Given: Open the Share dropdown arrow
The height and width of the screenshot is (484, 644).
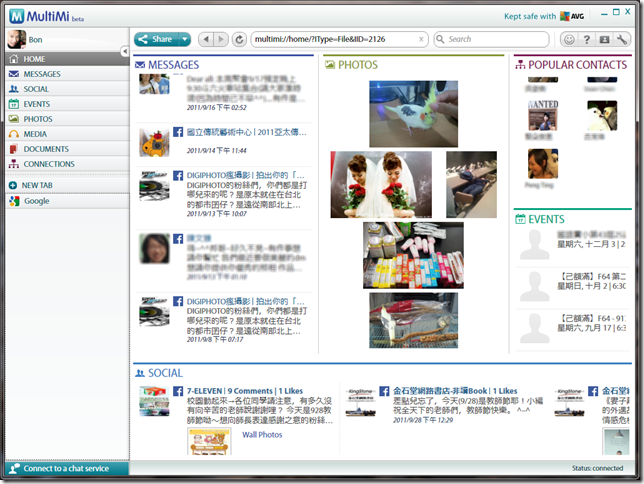Looking at the screenshot, I should [x=185, y=40].
